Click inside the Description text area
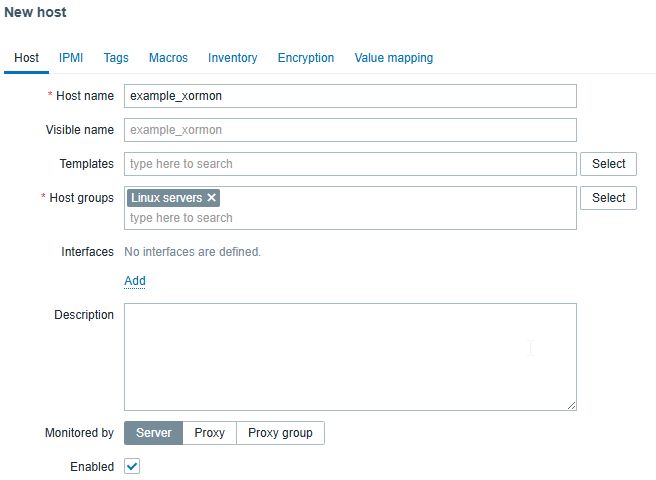Image resolution: width=656 pixels, height=480 pixels. (350, 357)
